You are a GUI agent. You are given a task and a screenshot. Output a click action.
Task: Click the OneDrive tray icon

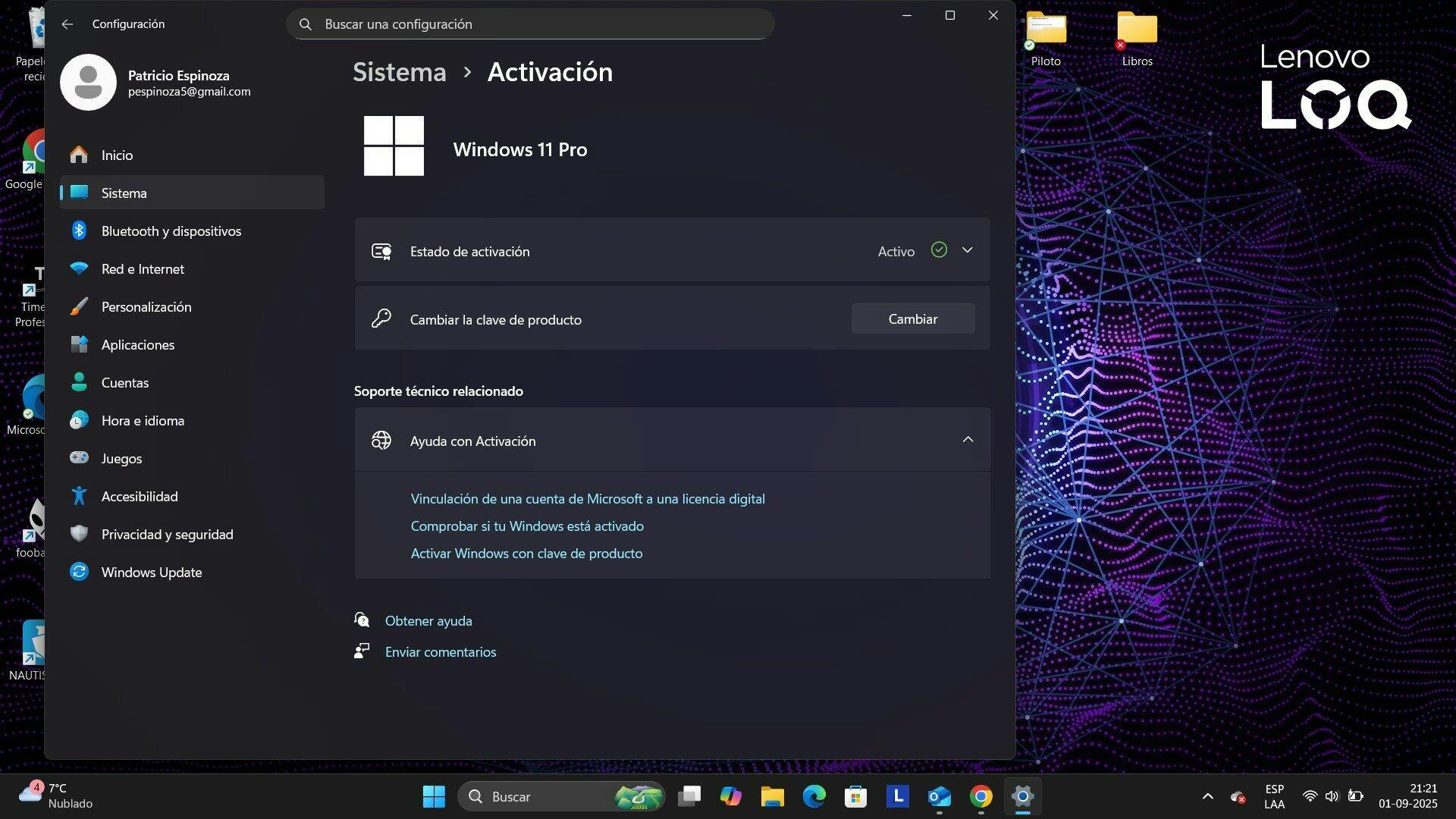click(1238, 797)
